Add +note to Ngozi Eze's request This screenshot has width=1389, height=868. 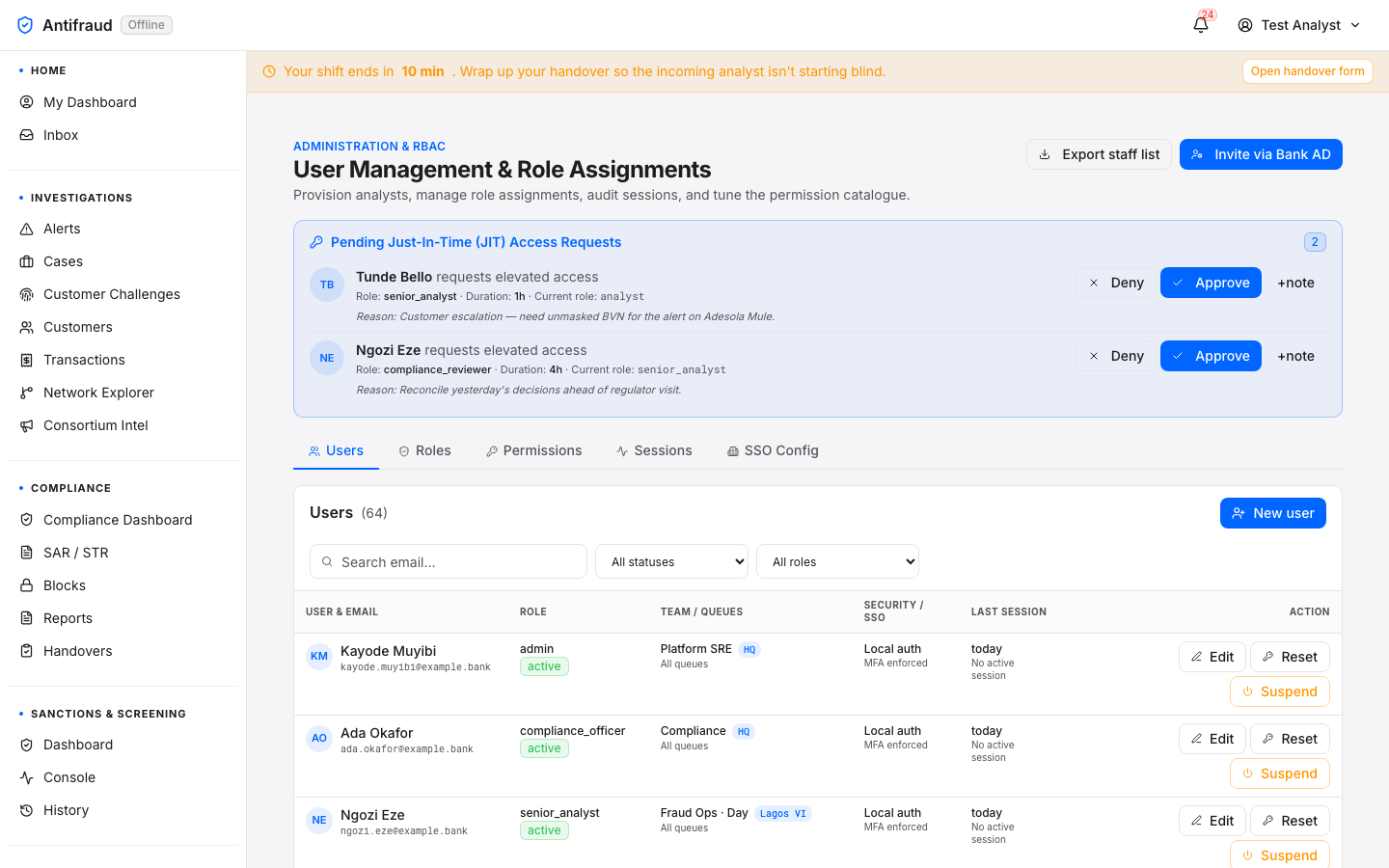(1295, 356)
